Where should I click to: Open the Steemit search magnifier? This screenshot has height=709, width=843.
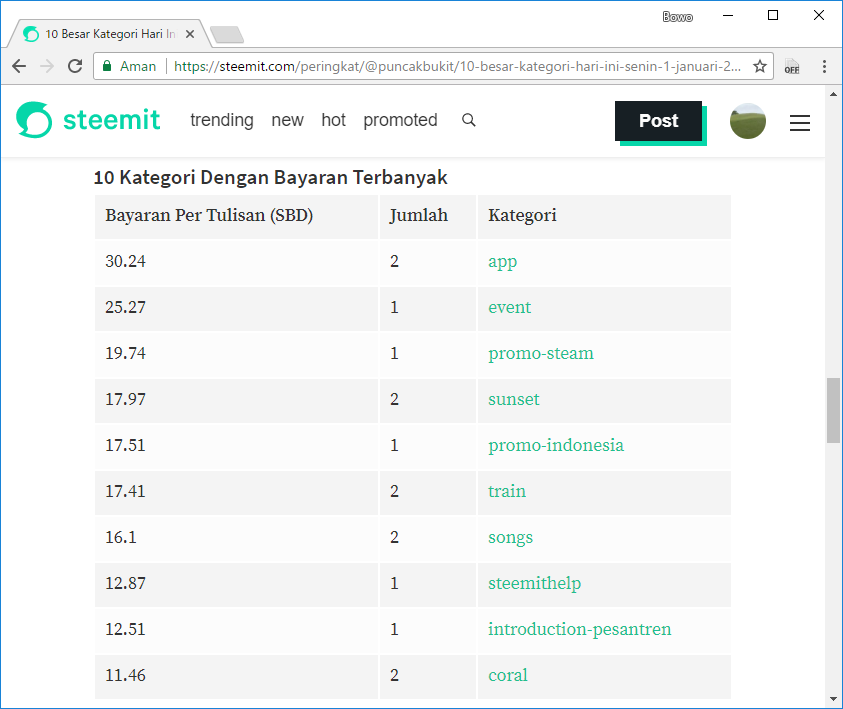[468, 120]
